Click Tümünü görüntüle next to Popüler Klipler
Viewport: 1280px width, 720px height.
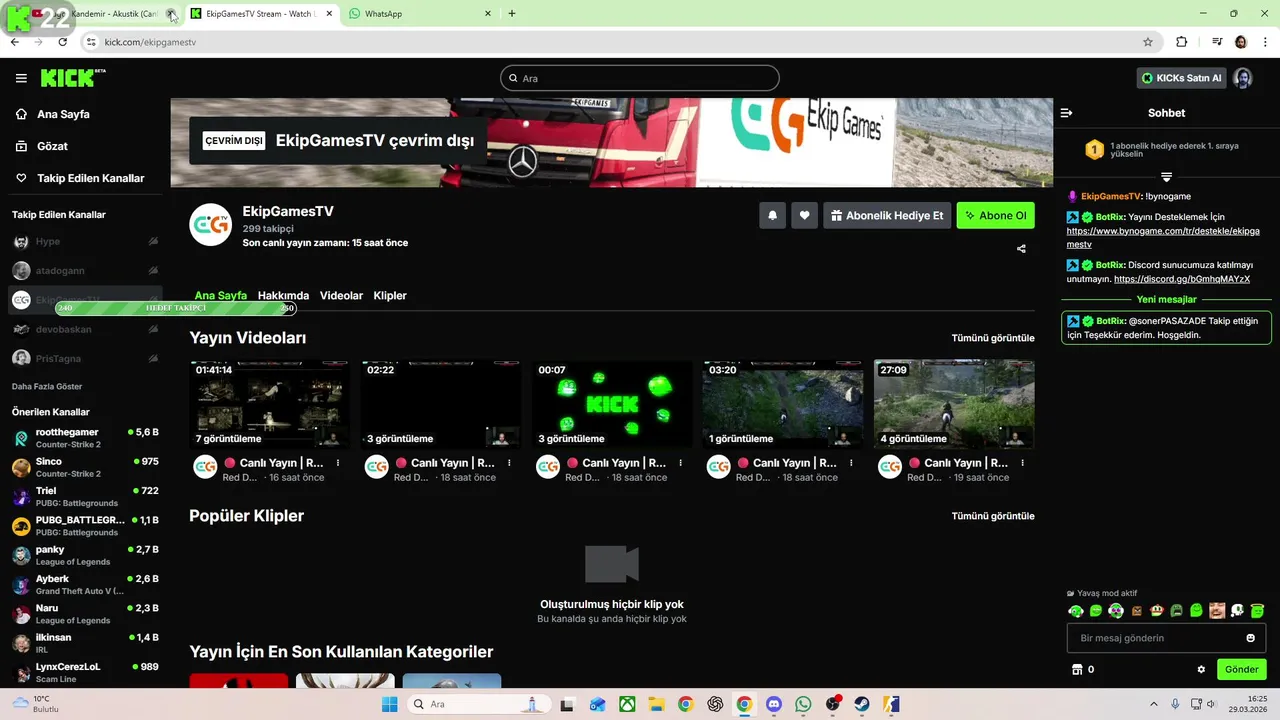(x=993, y=516)
